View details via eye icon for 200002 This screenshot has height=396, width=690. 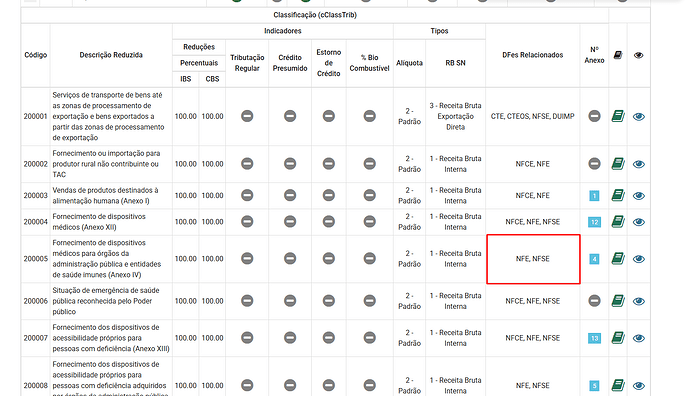point(639,164)
